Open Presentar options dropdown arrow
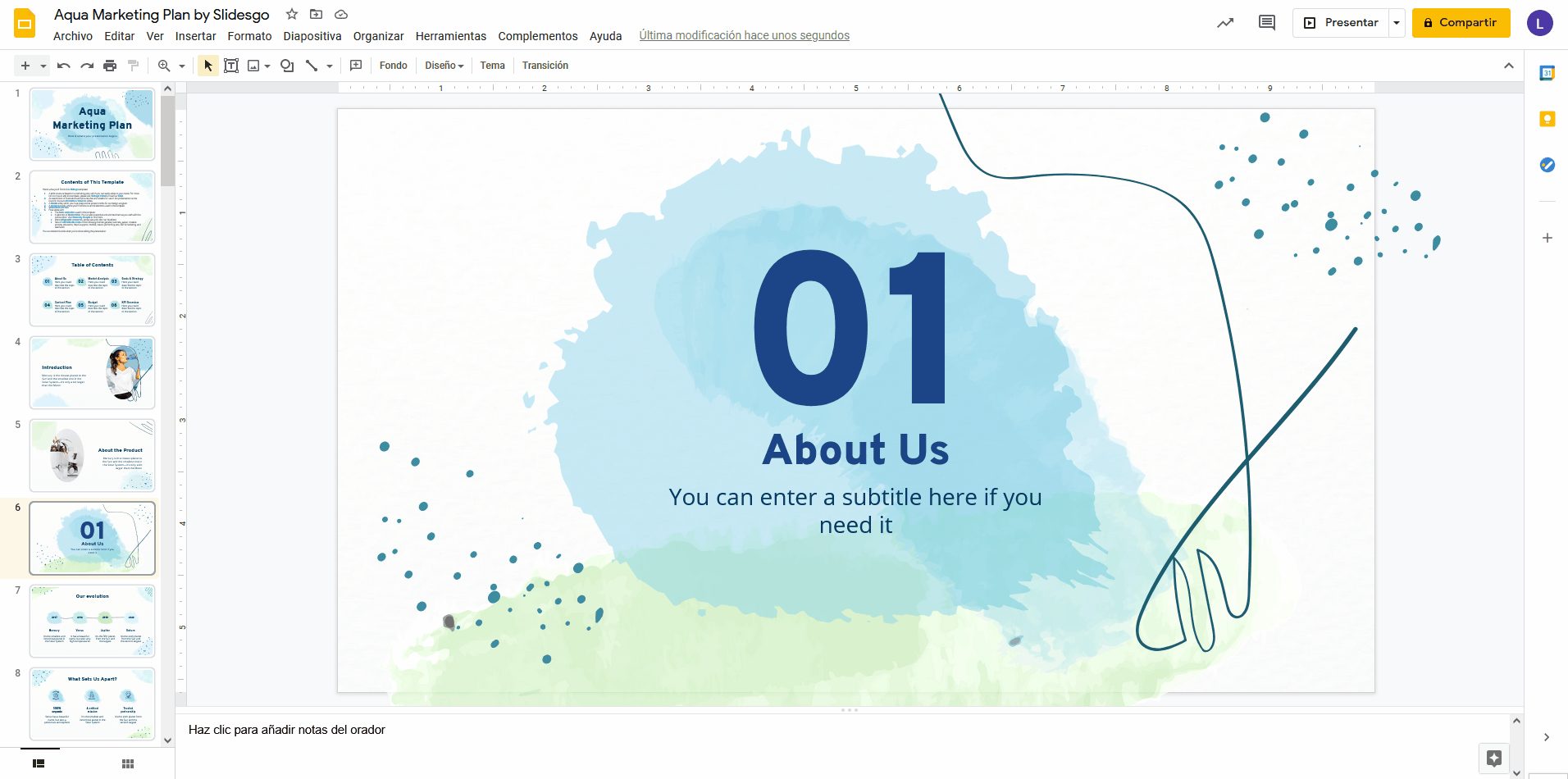Viewport: 1568px width, 779px height. tap(1397, 23)
